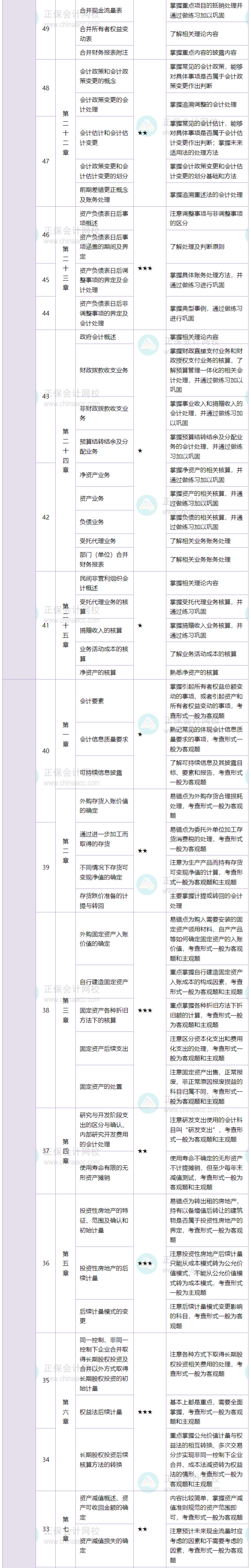The height and width of the screenshot is (1568, 251).
Task: Select the "会计信息质量要求" topic cell
Action: (105, 739)
